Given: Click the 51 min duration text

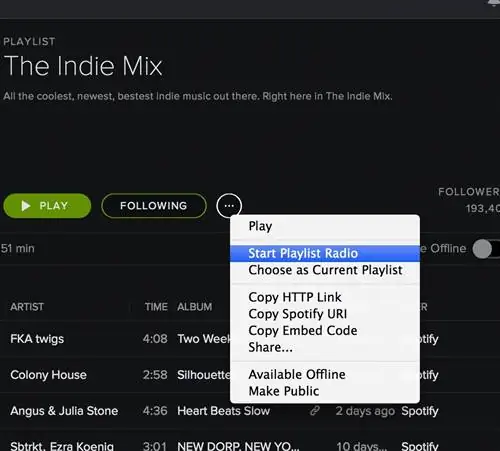Looking at the screenshot, I should click(17, 249).
